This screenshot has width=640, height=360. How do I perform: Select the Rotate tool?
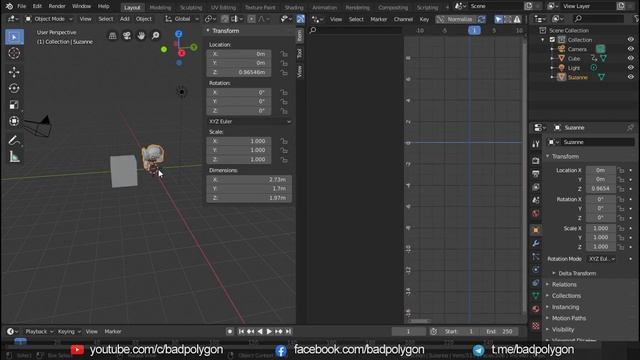14,88
